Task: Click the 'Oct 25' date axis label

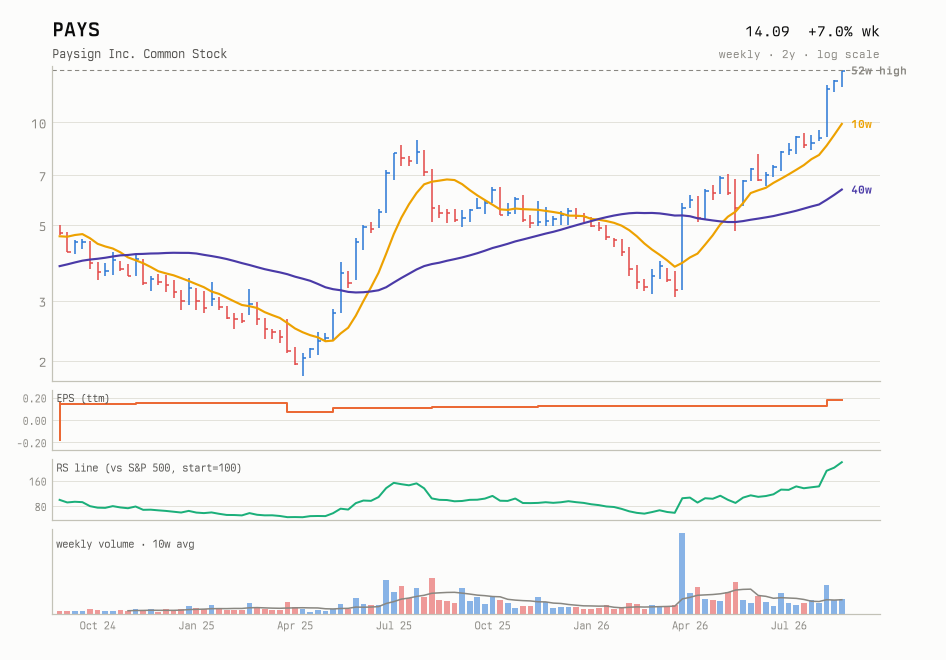Action: click(x=492, y=626)
